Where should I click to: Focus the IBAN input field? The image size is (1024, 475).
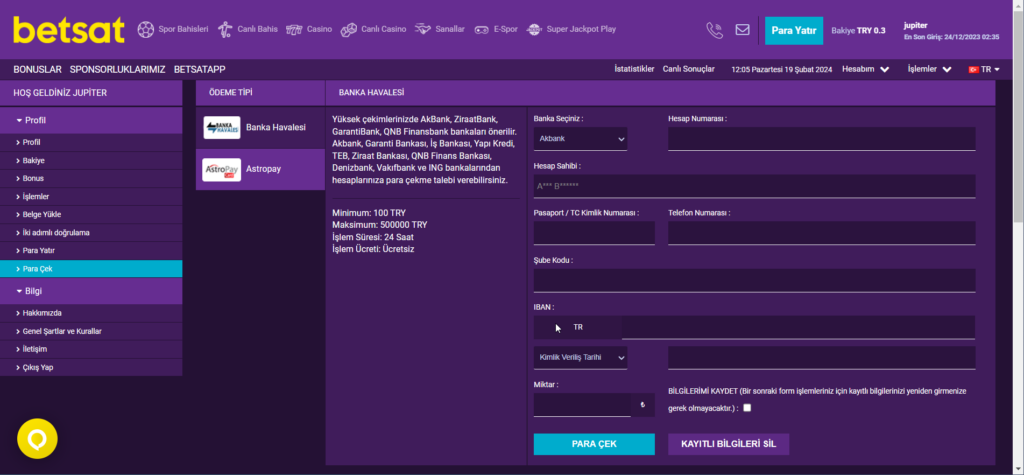tap(798, 327)
